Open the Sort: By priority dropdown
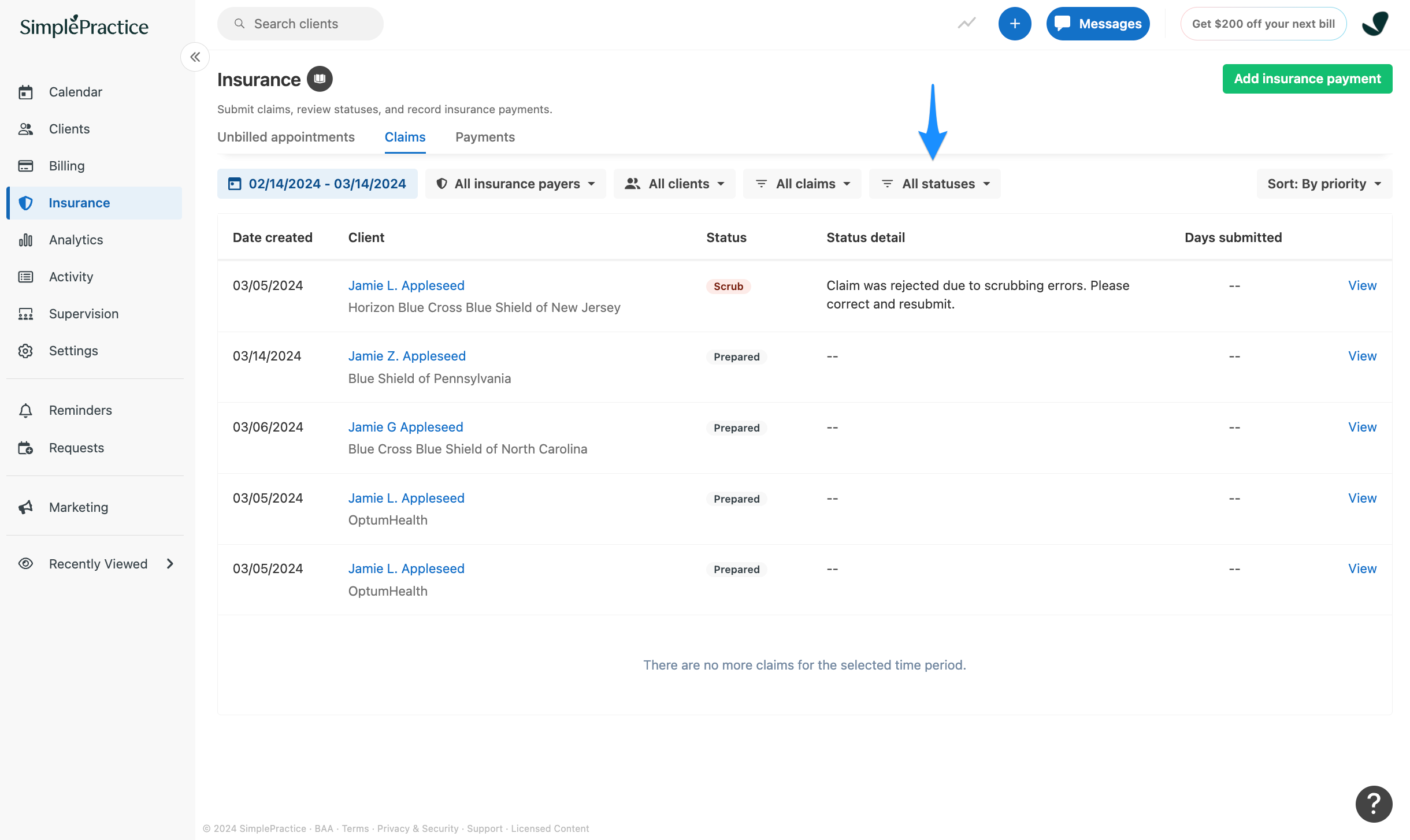The height and width of the screenshot is (840, 1410). (x=1324, y=184)
